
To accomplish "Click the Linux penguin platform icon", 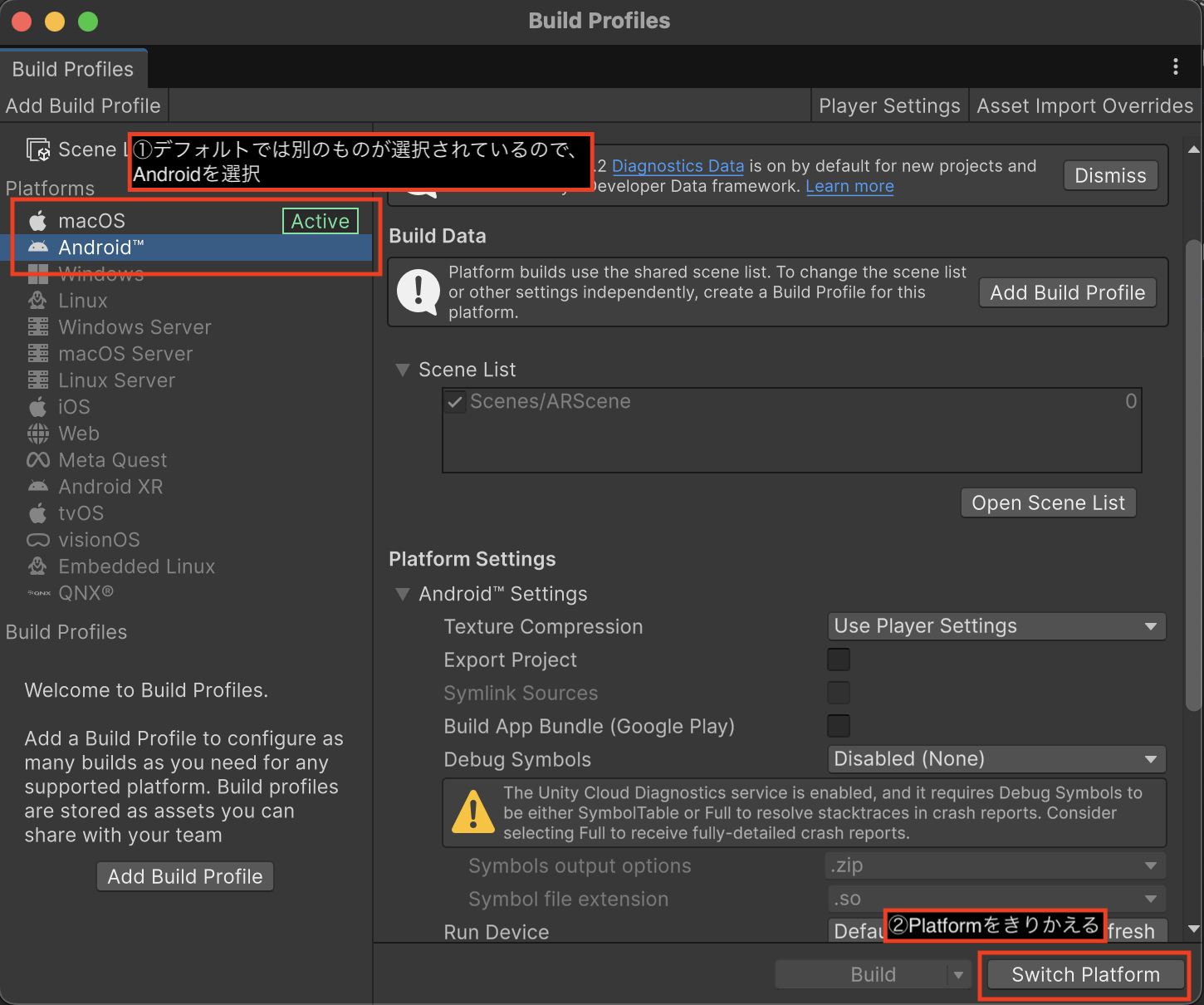I will coord(38,301).
